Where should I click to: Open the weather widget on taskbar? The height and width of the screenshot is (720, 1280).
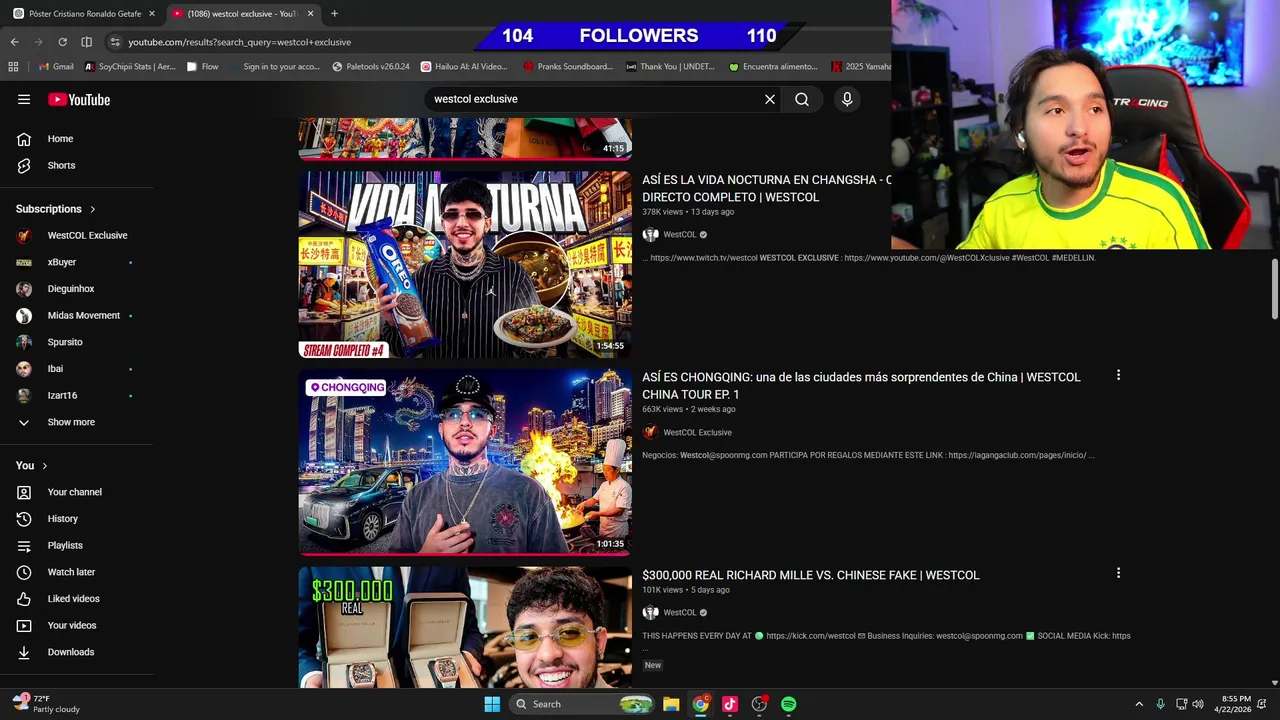coord(45,704)
